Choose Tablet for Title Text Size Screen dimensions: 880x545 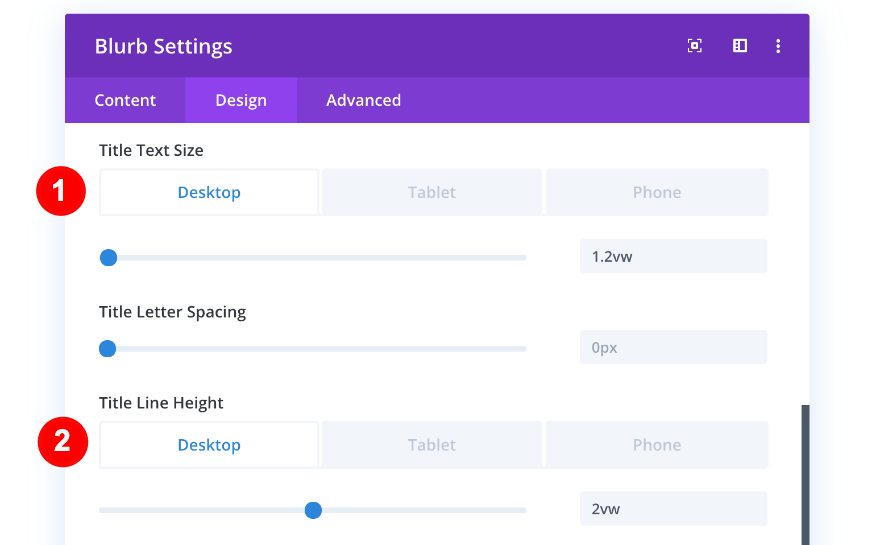click(432, 192)
